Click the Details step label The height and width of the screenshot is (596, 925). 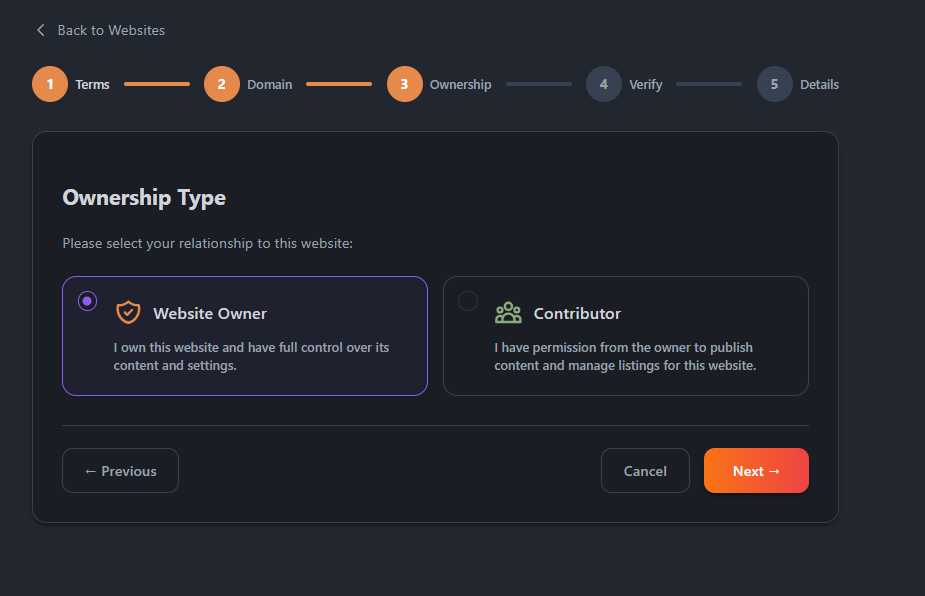click(x=818, y=84)
